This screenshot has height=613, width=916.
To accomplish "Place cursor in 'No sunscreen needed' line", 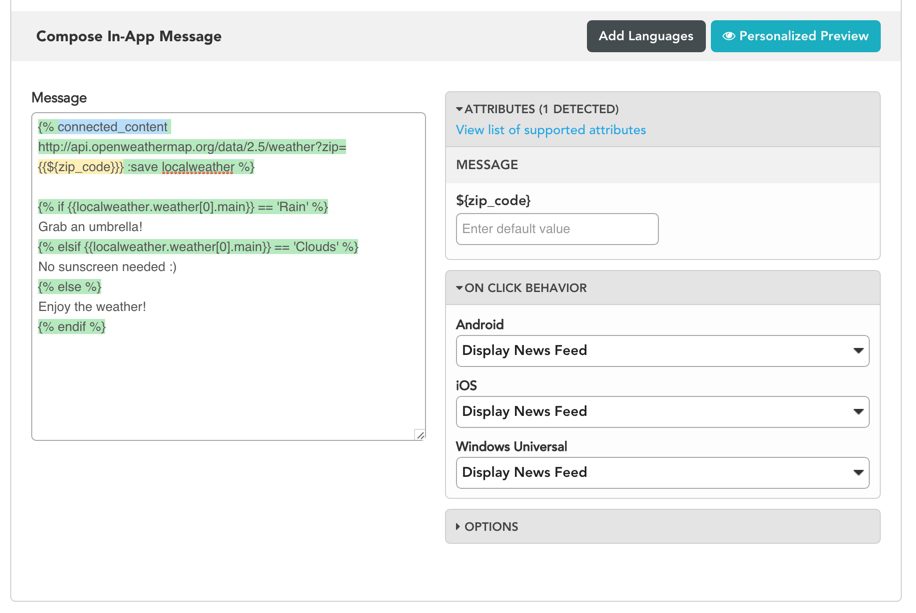I will click(x=107, y=267).
